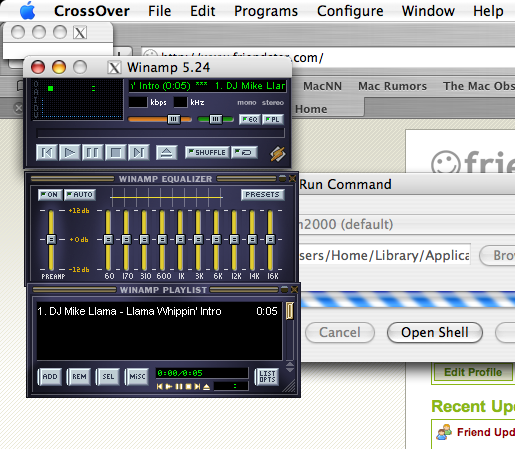This screenshot has height=449, width=515.
Task: Click the 6K equalizer band slider
Action: [x=216, y=240]
